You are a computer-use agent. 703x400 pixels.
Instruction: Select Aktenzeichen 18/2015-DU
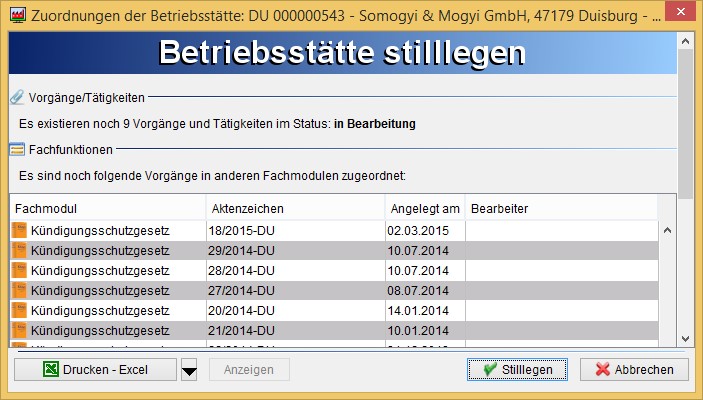pos(241,231)
